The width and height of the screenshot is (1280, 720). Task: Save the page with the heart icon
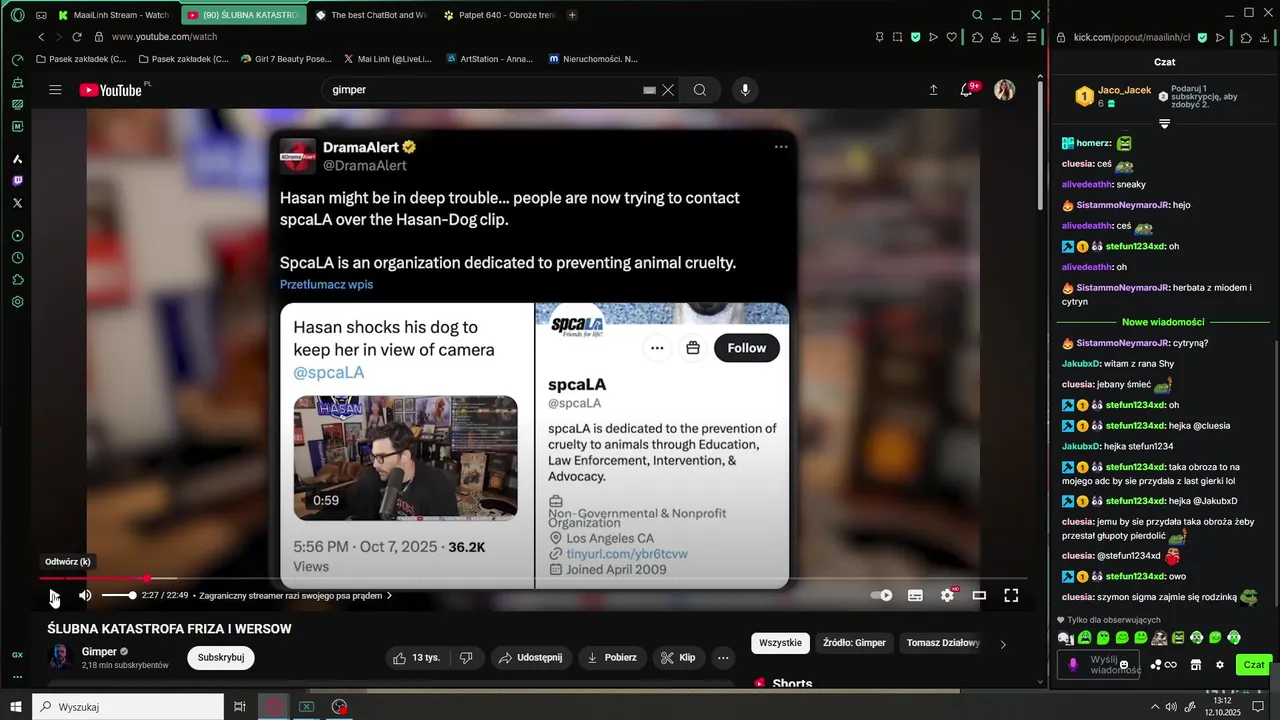951,37
